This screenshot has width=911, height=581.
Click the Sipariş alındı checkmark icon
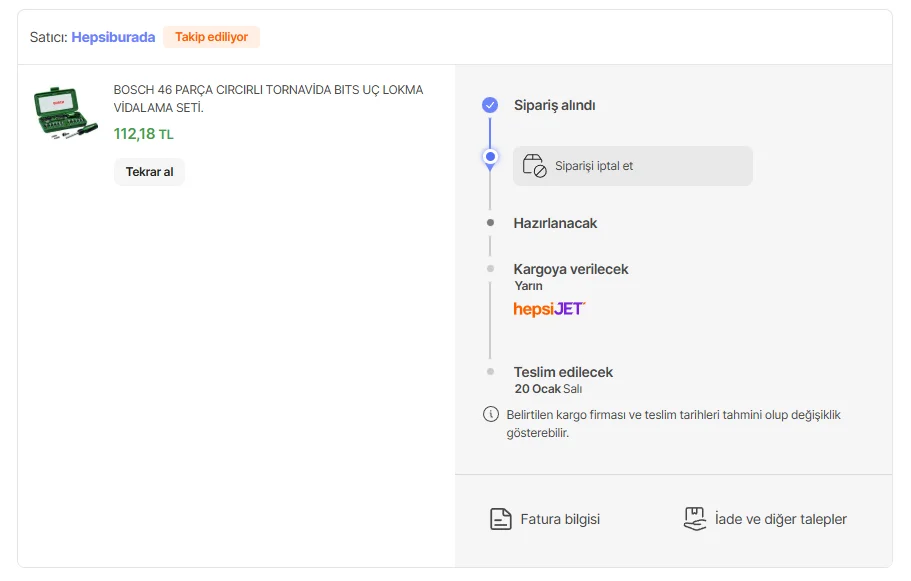click(x=490, y=105)
